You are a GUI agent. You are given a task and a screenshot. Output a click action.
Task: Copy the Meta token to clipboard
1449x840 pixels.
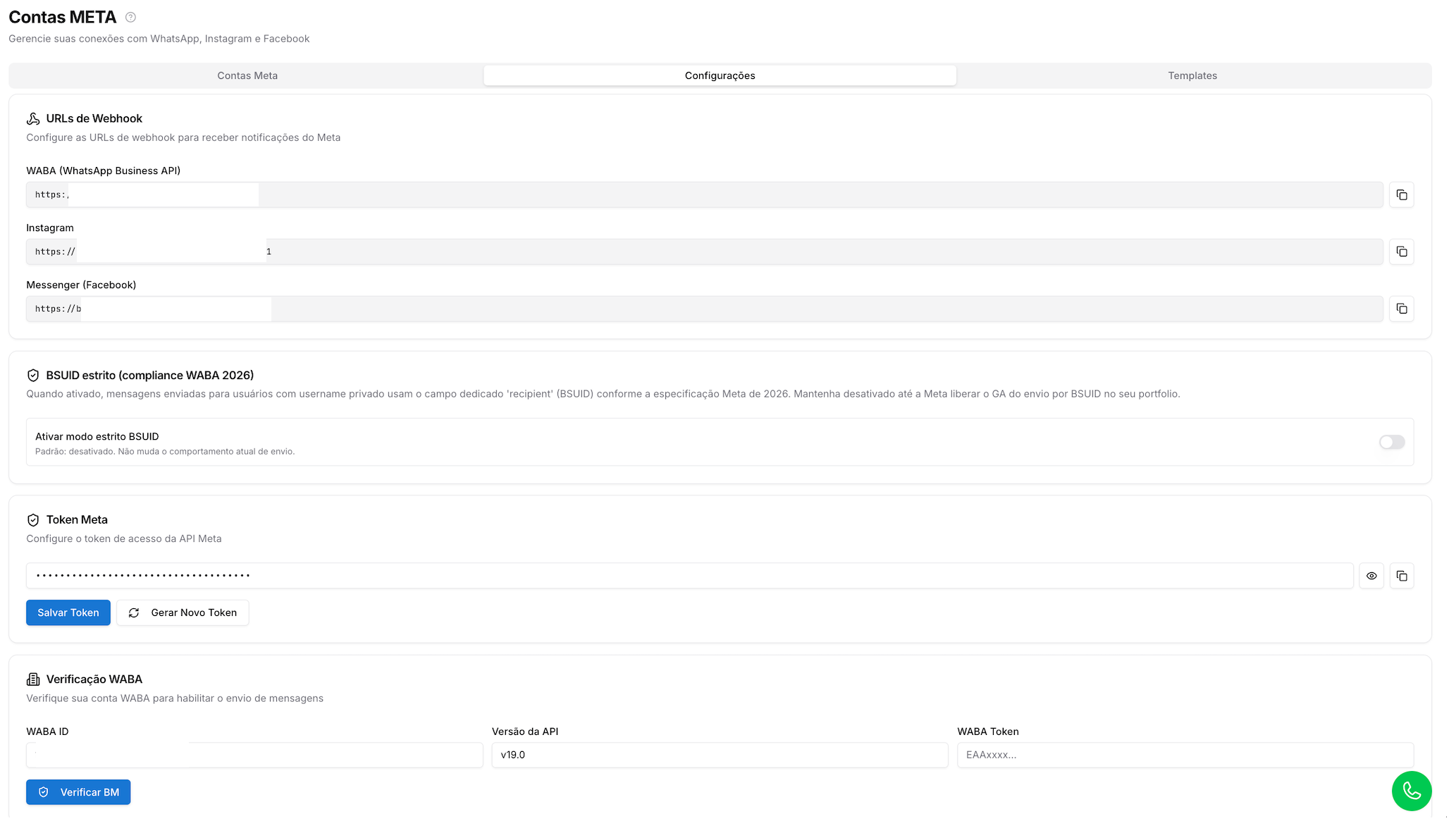pos(1401,576)
